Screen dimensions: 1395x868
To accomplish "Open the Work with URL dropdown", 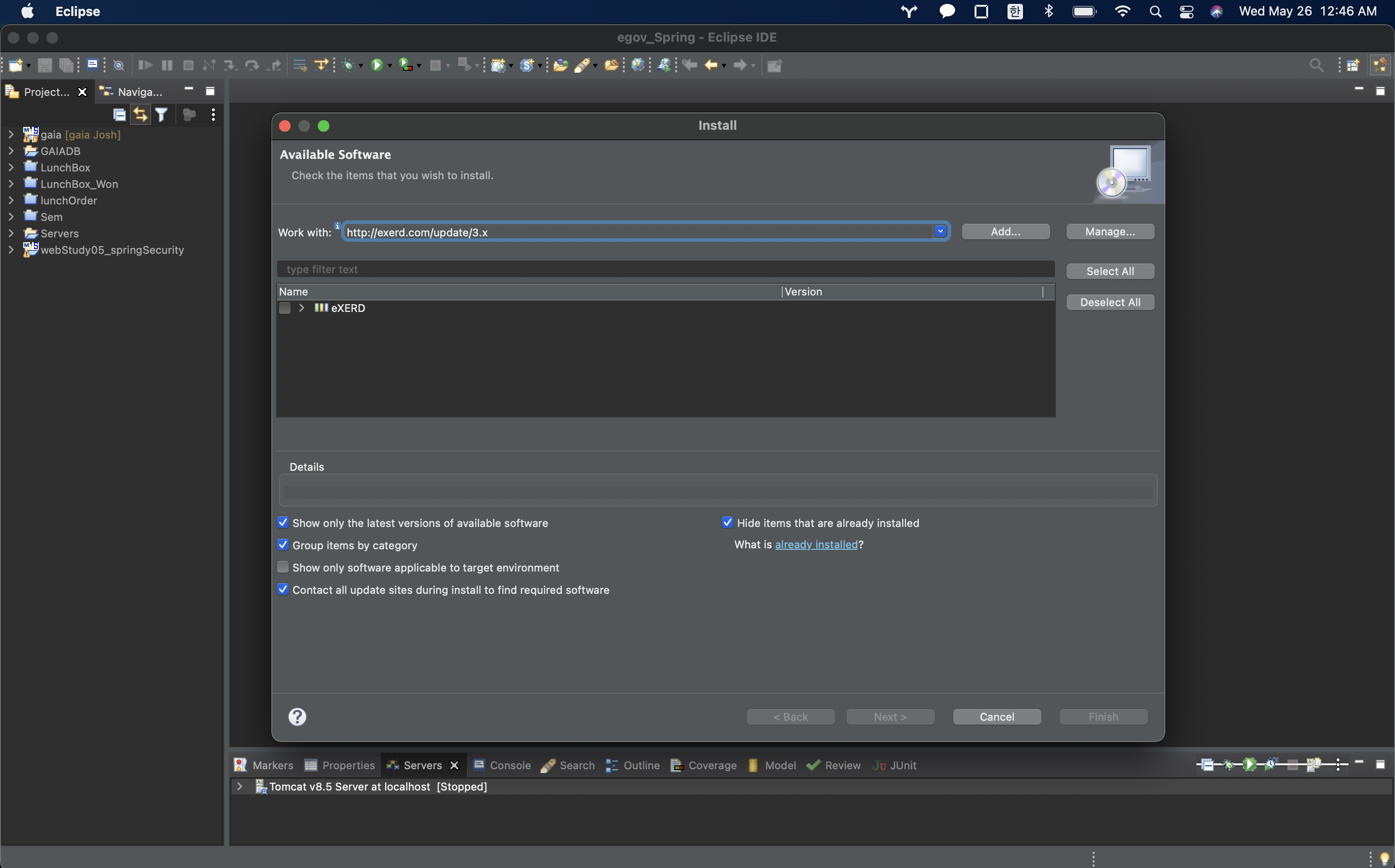I will click(x=940, y=232).
